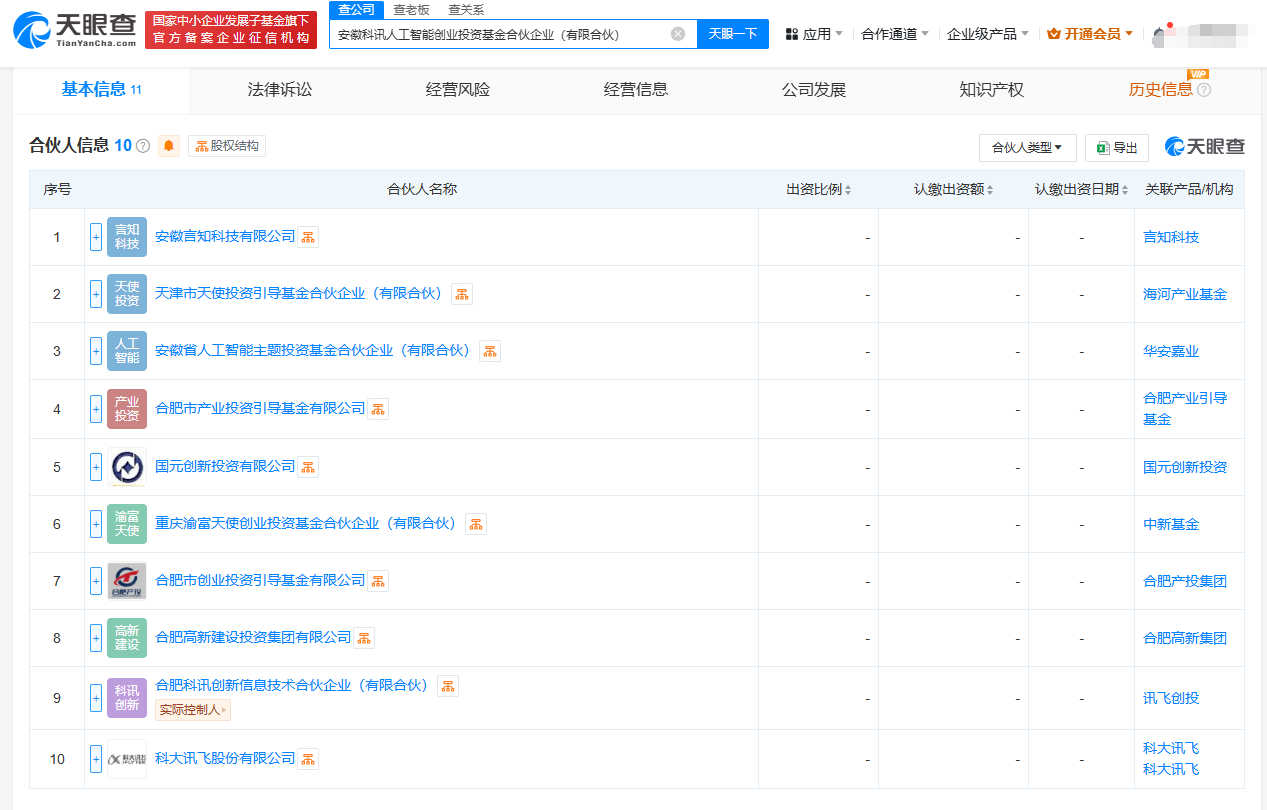This screenshot has width=1267, height=810.
Task: Click the 实际控制人 tag
Action: 192,710
